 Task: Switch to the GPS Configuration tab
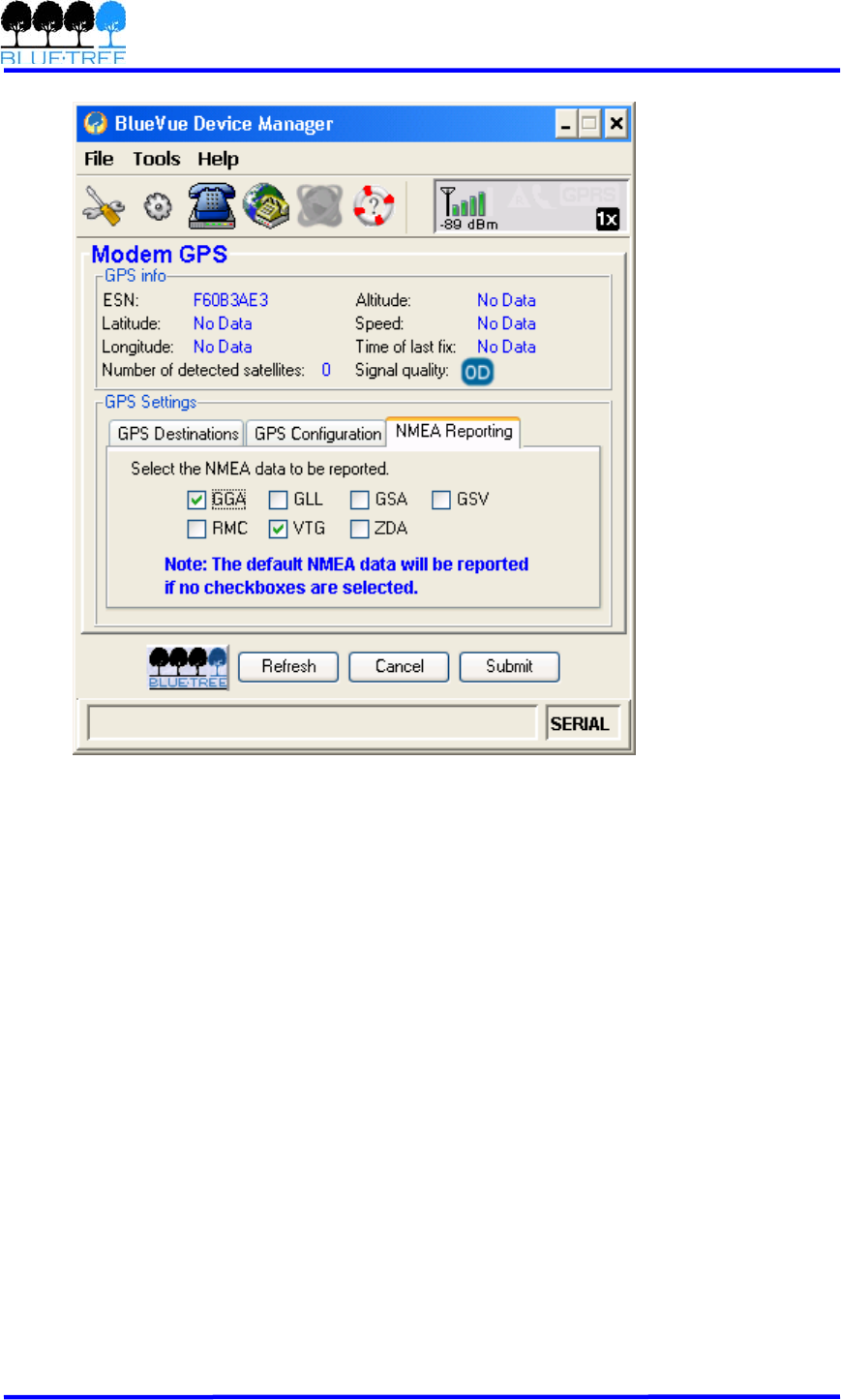(x=317, y=434)
